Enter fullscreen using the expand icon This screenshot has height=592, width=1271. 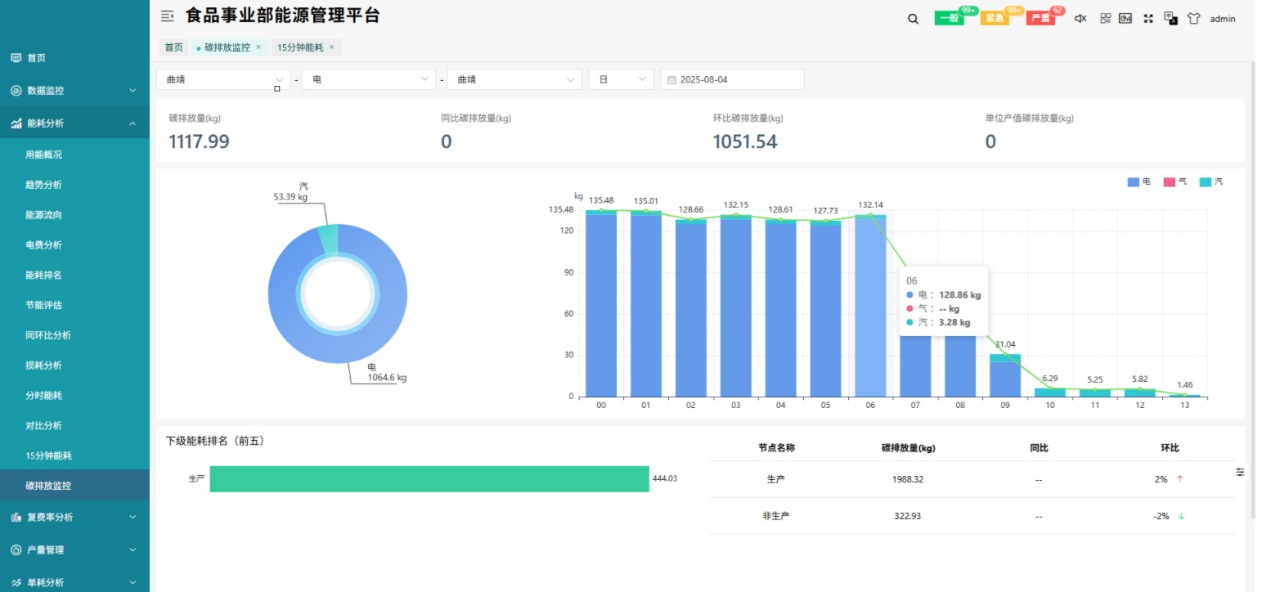point(1148,18)
